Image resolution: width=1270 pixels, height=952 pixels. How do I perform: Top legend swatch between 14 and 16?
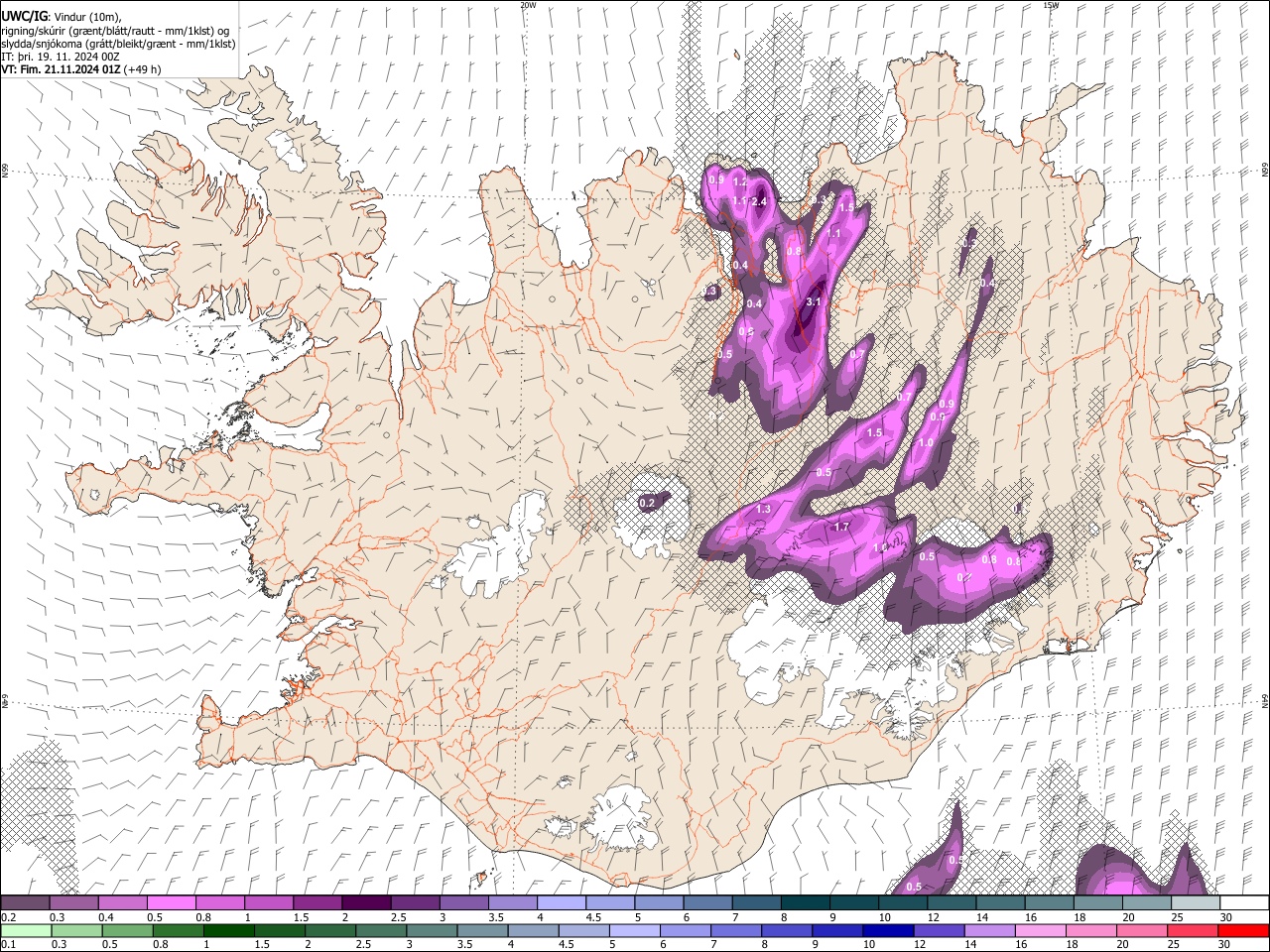click(998, 903)
